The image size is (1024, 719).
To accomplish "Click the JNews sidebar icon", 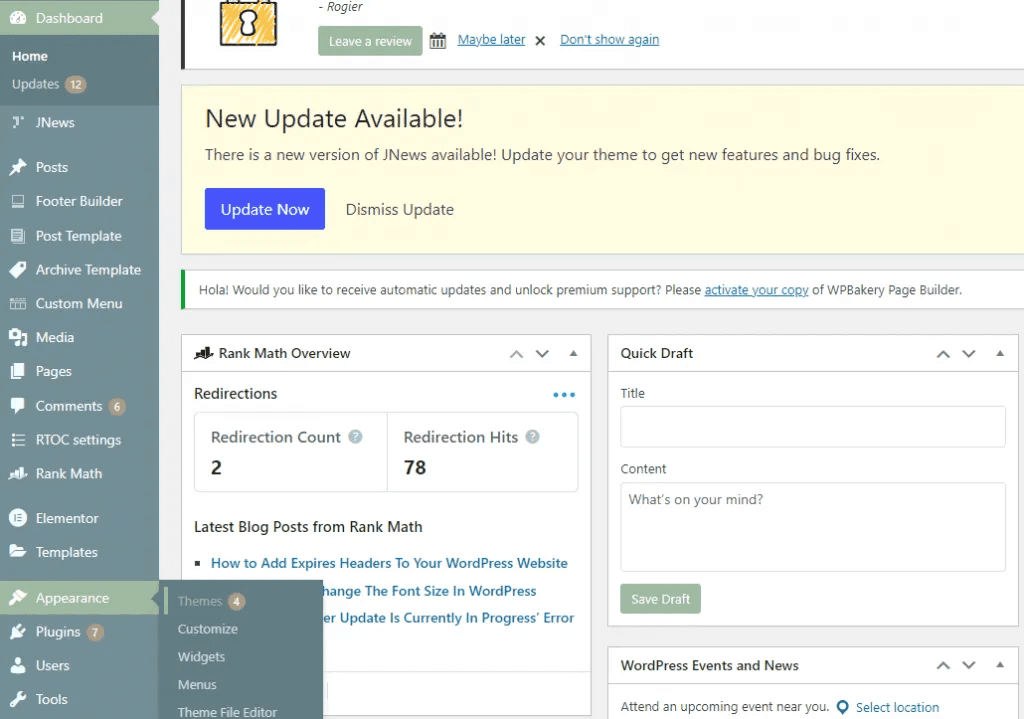I will pos(18,122).
